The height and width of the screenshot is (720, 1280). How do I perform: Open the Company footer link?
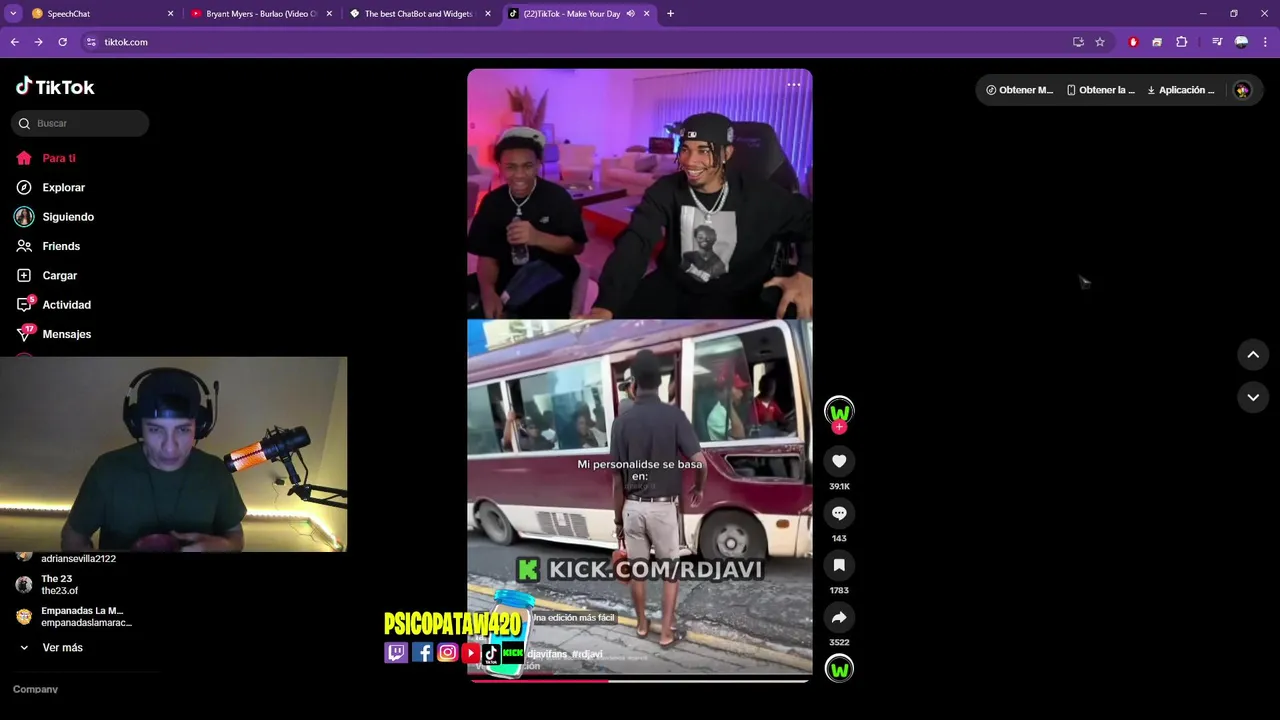point(35,689)
